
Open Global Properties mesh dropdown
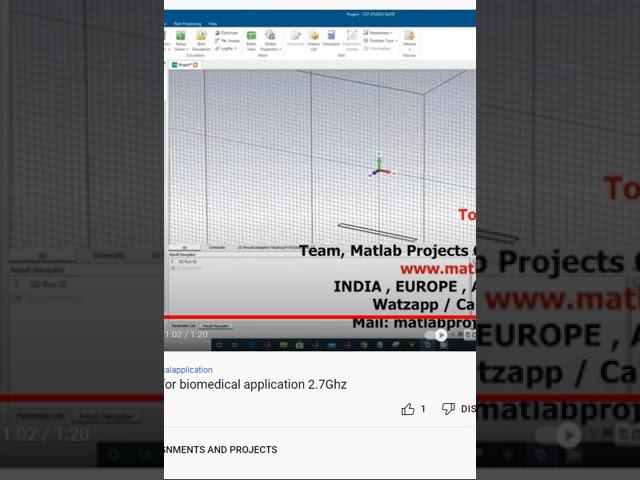271,41
